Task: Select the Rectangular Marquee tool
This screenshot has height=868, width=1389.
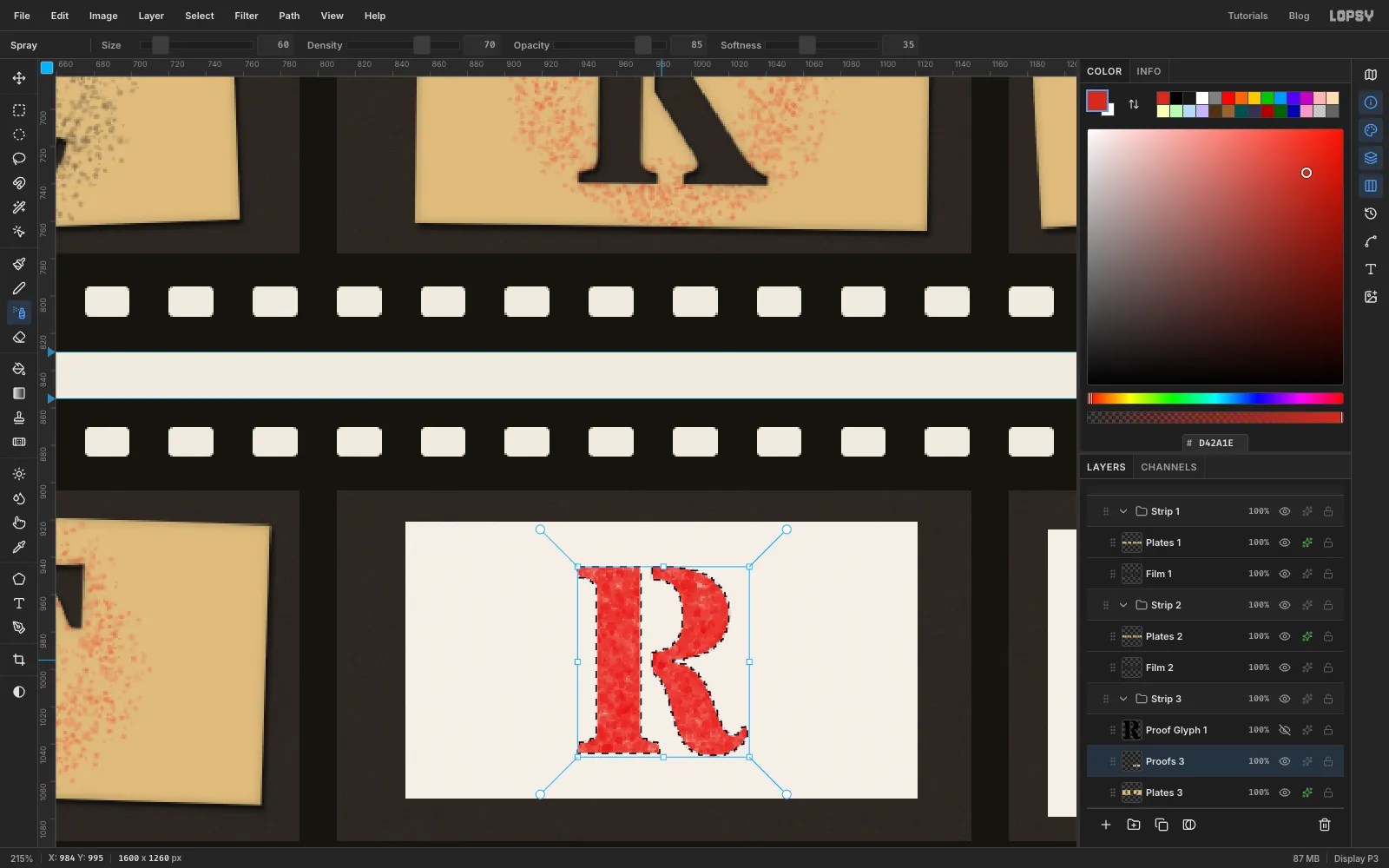Action: (19, 110)
